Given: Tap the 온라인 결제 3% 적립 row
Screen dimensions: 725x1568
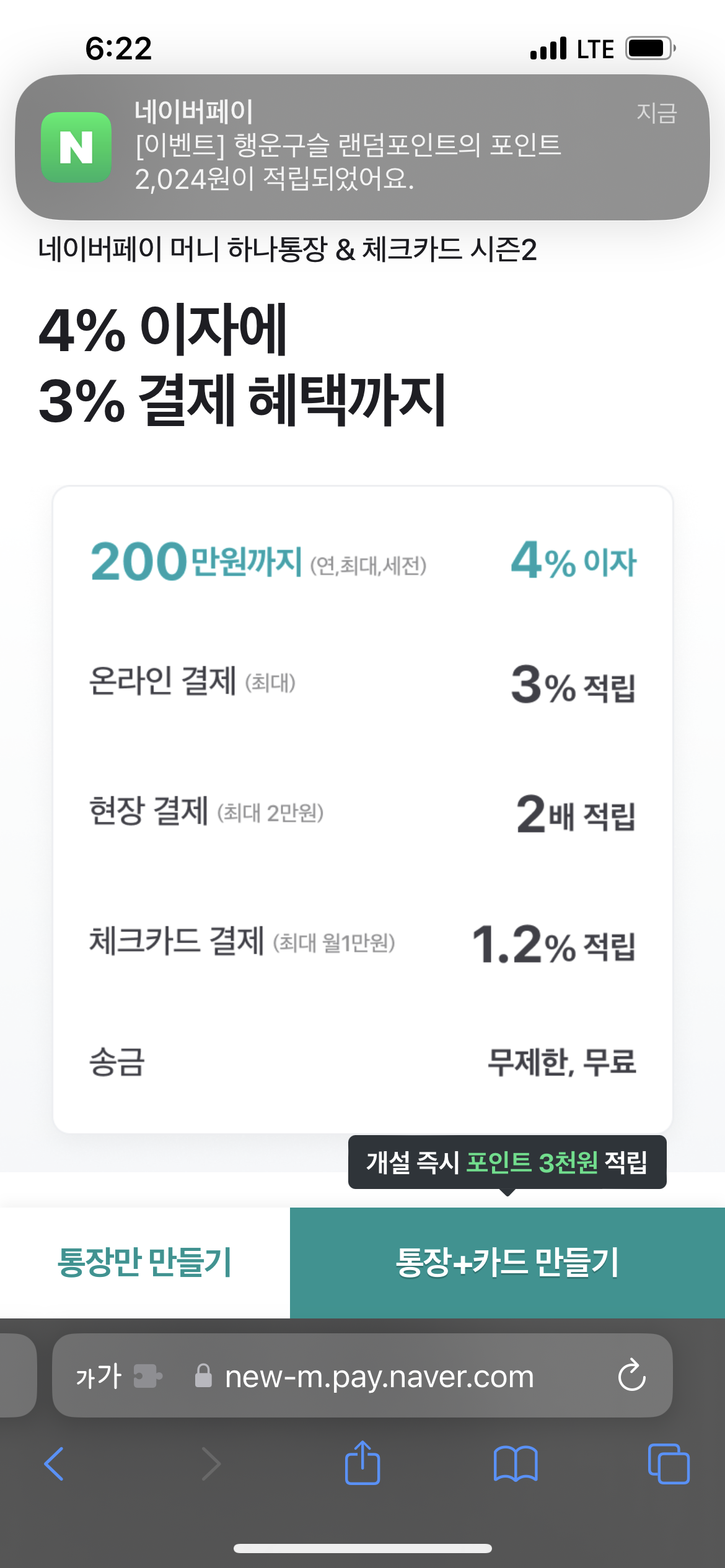Looking at the screenshot, I should click(x=362, y=684).
